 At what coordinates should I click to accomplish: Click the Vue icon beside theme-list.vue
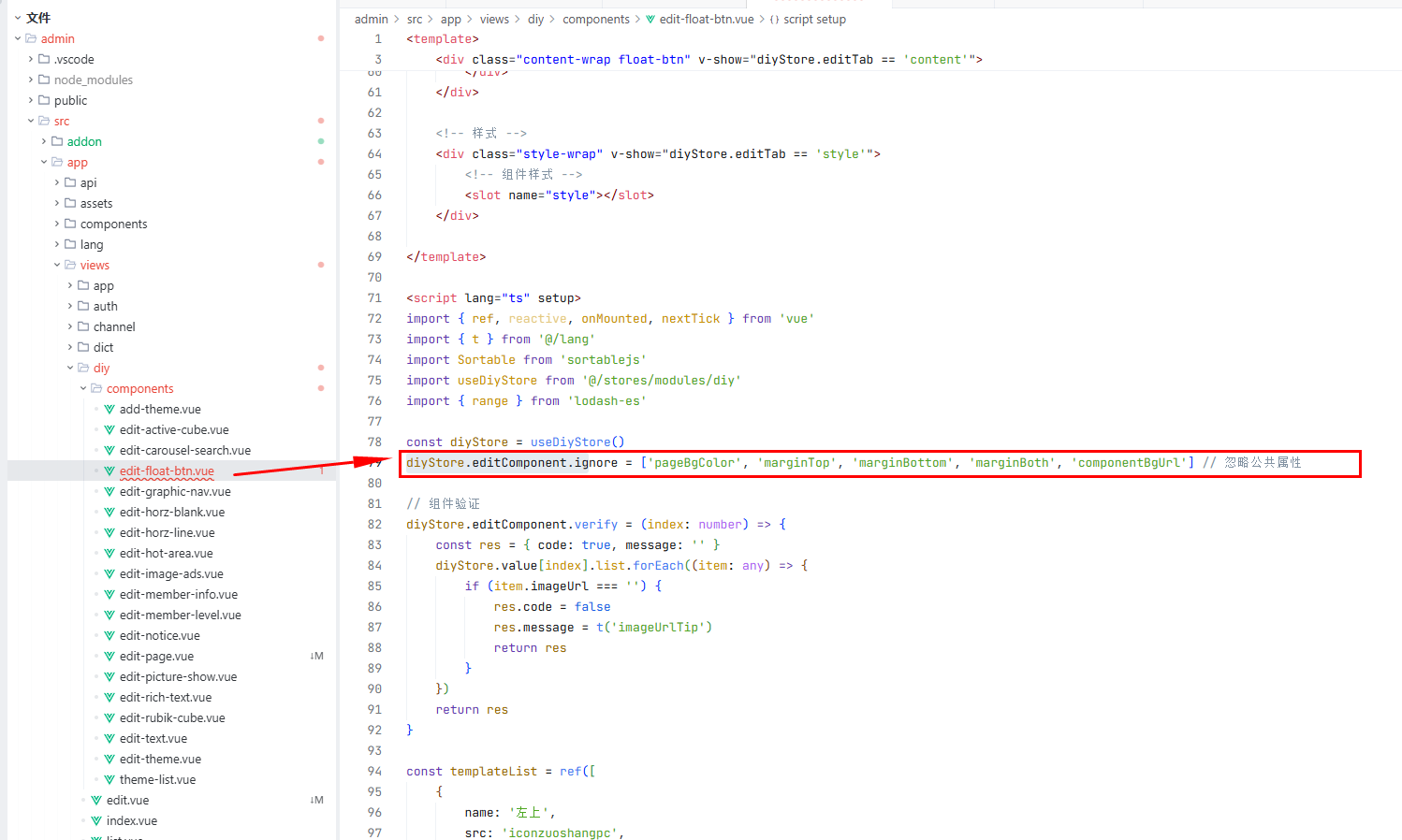[110, 780]
